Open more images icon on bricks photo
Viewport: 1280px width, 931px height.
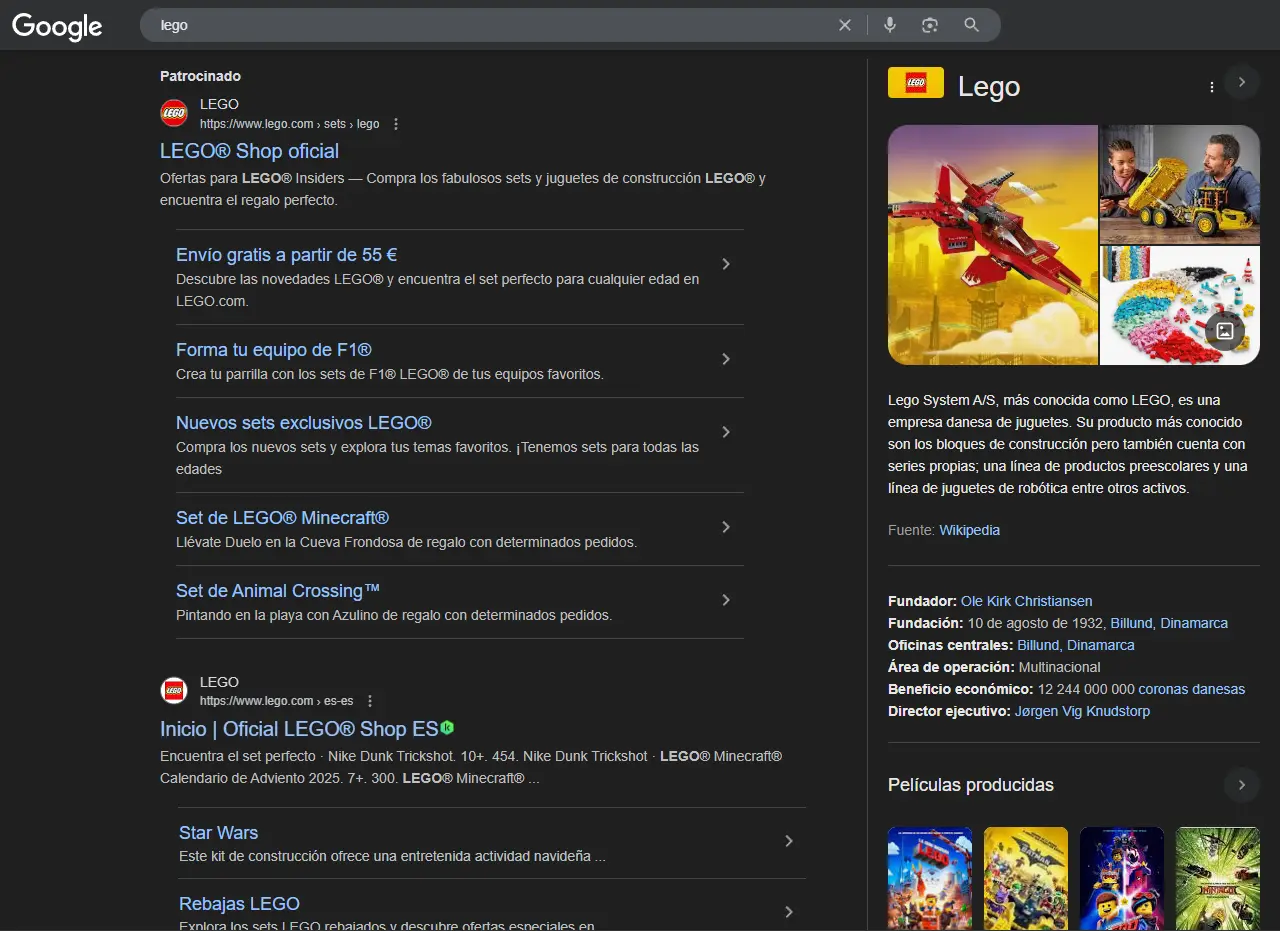[1225, 331]
